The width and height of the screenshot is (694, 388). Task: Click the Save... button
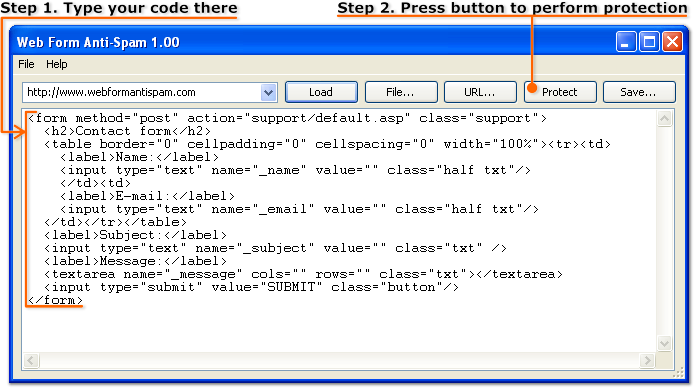[639, 92]
